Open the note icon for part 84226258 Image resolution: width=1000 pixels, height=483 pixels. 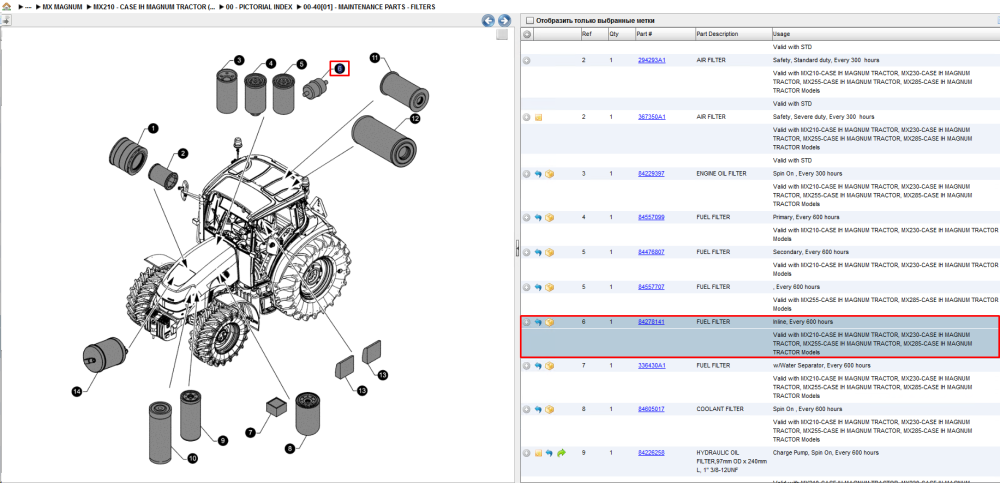tap(538, 453)
